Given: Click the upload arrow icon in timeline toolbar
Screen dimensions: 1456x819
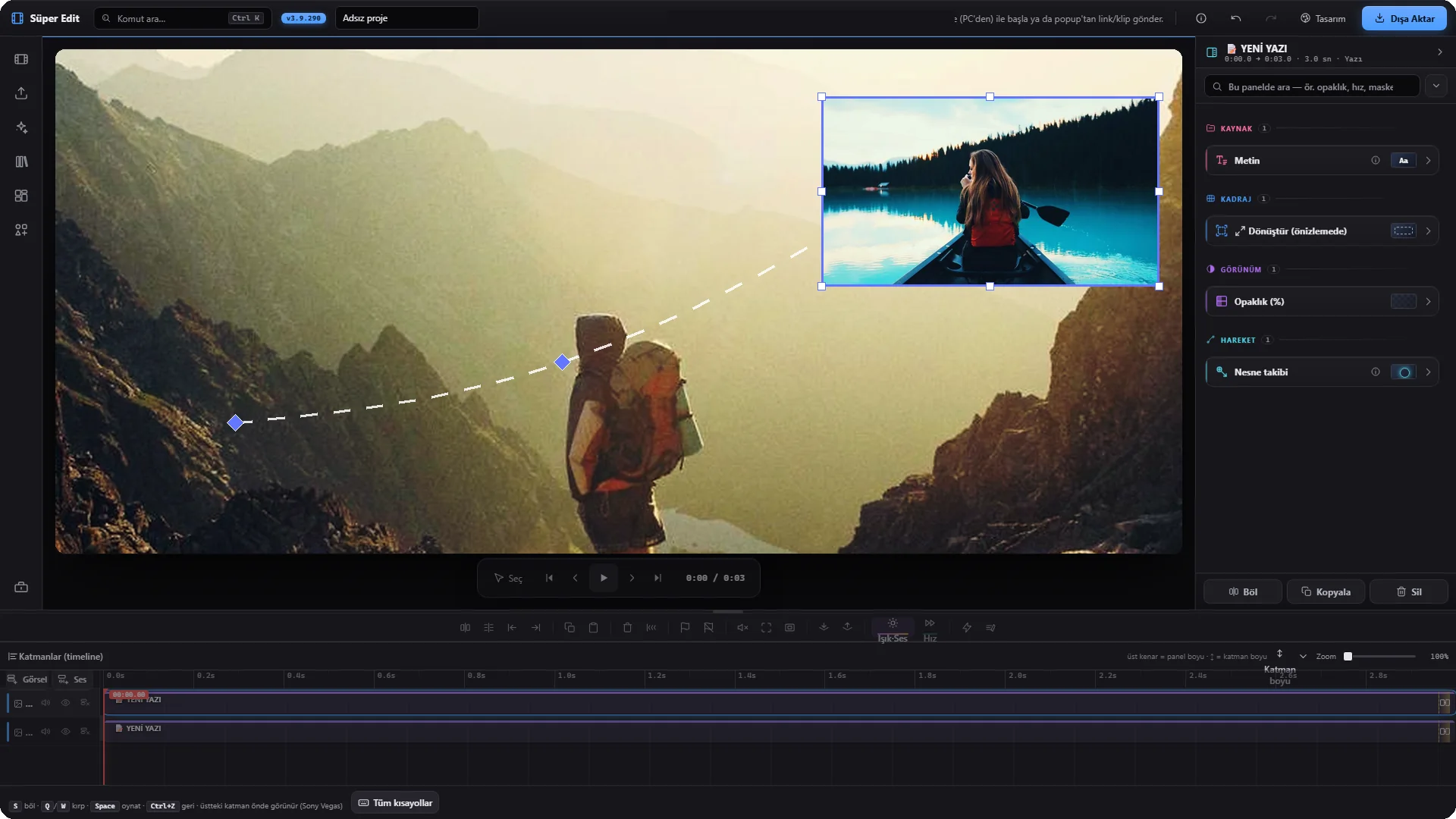Looking at the screenshot, I should click(x=847, y=627).
